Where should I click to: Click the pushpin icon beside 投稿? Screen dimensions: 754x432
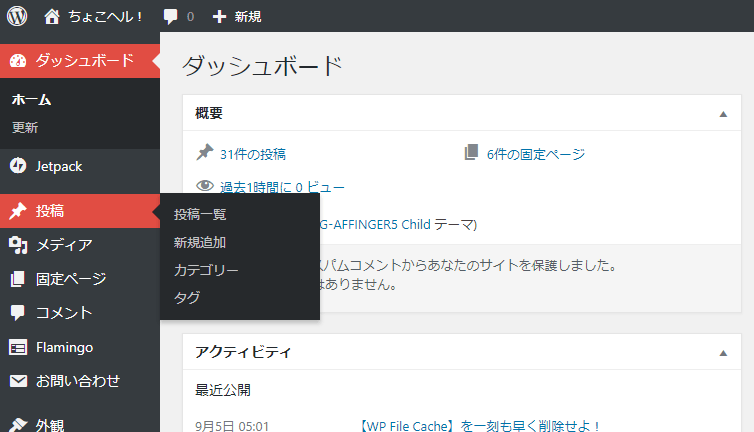[18, 211]
